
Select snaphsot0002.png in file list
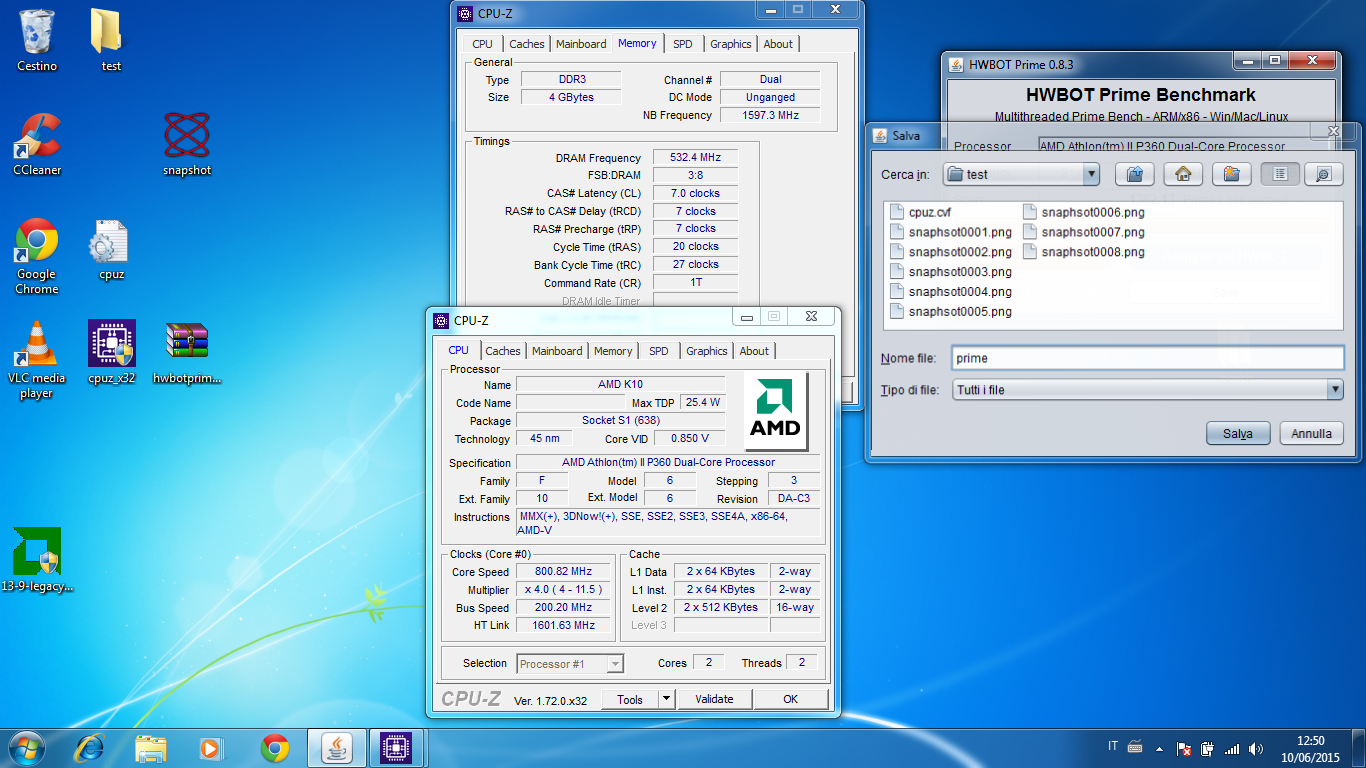pos(950,252)
